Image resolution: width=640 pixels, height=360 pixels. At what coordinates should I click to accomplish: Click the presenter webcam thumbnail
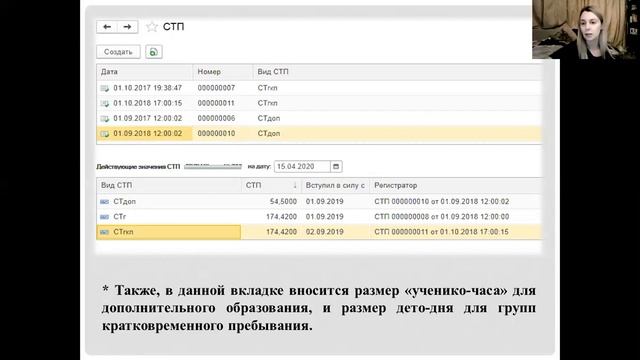click(x=586, y=29)
